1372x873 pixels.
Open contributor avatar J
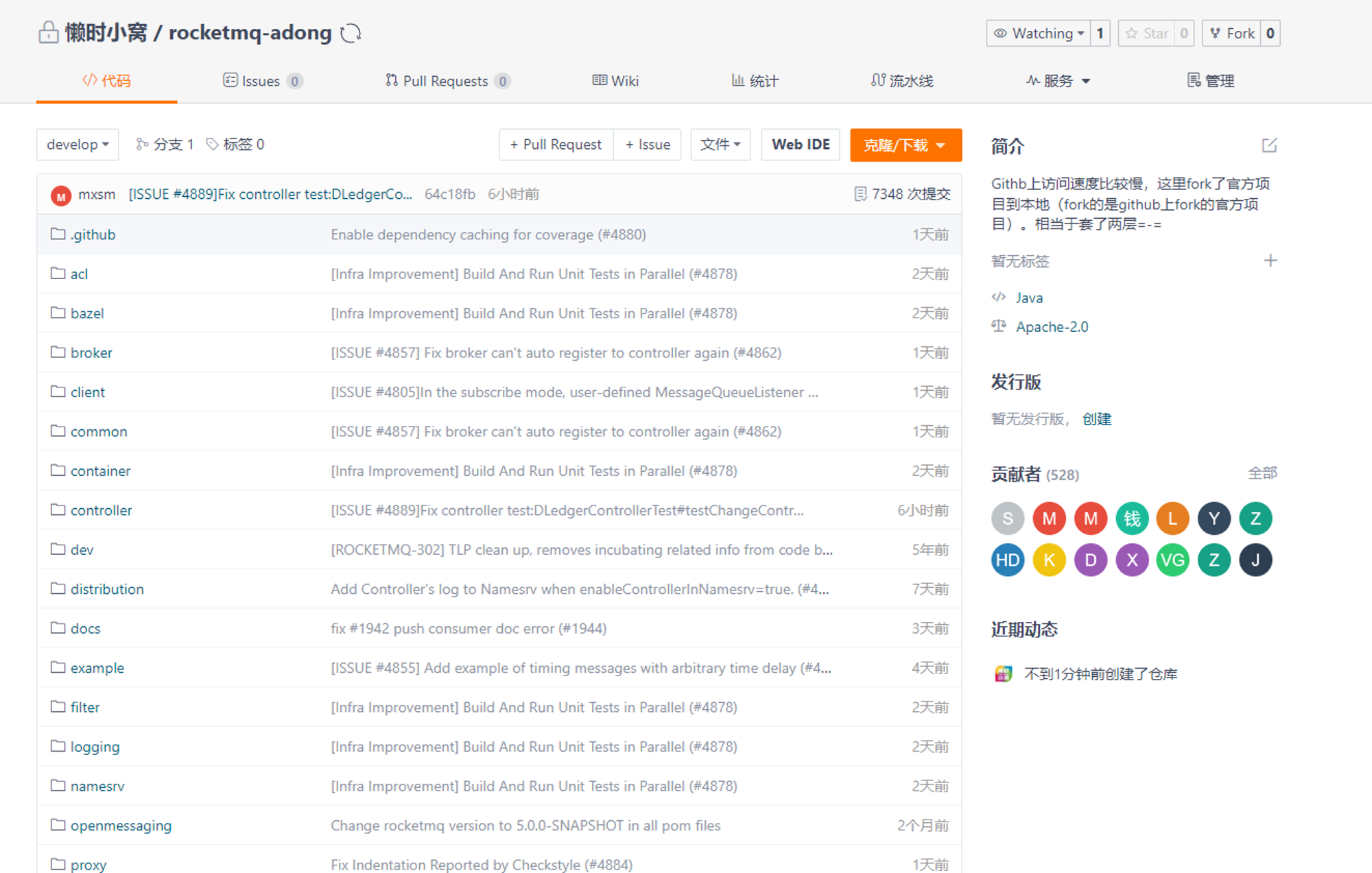1255,560
